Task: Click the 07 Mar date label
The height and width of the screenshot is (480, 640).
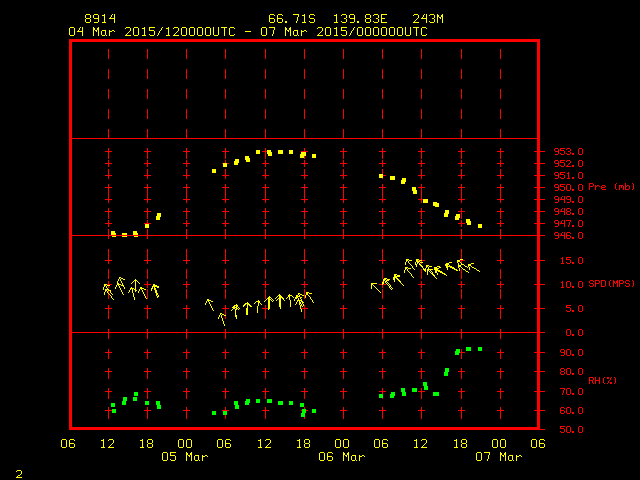Action: [x=499, y=457]
